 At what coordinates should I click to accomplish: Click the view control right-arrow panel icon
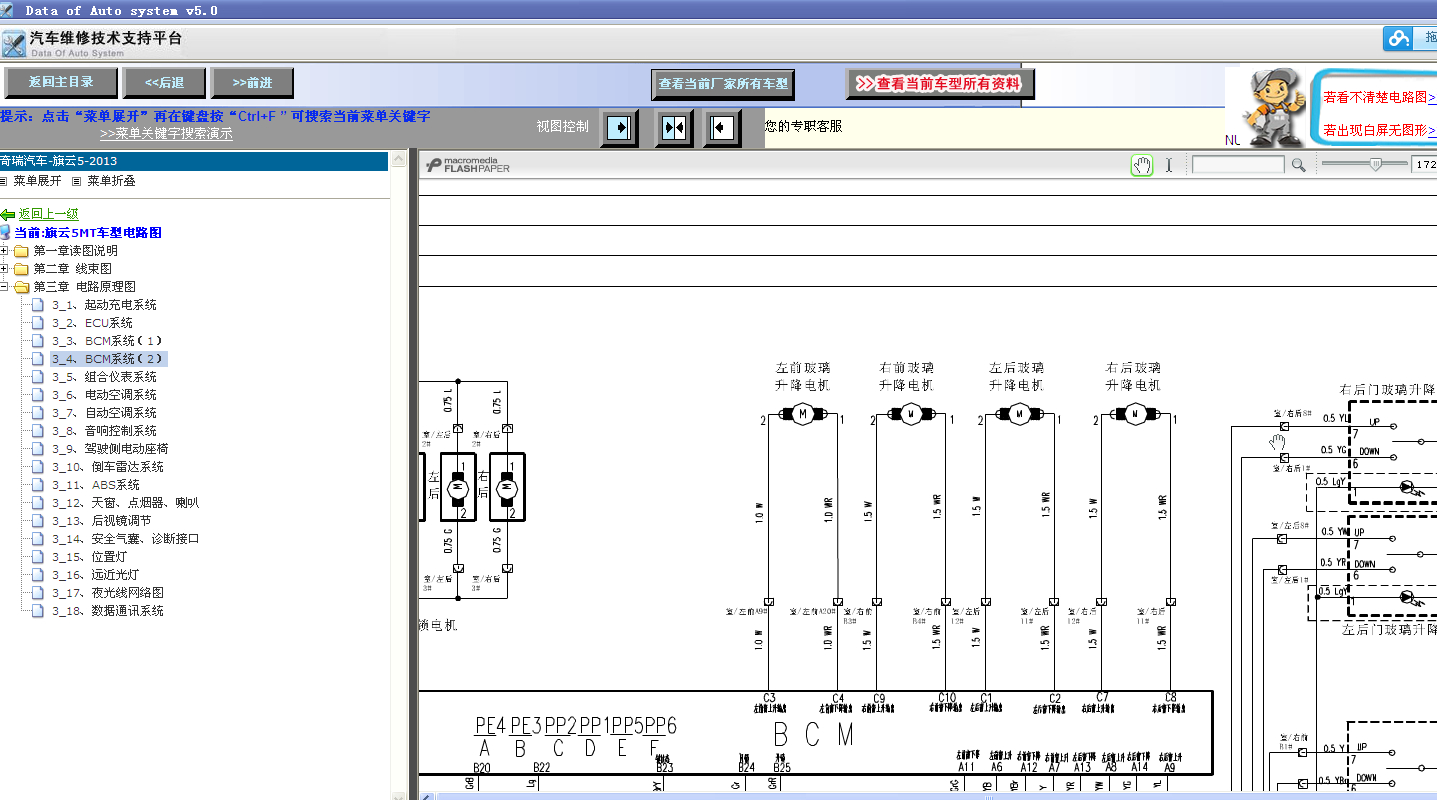pos(620,128)
